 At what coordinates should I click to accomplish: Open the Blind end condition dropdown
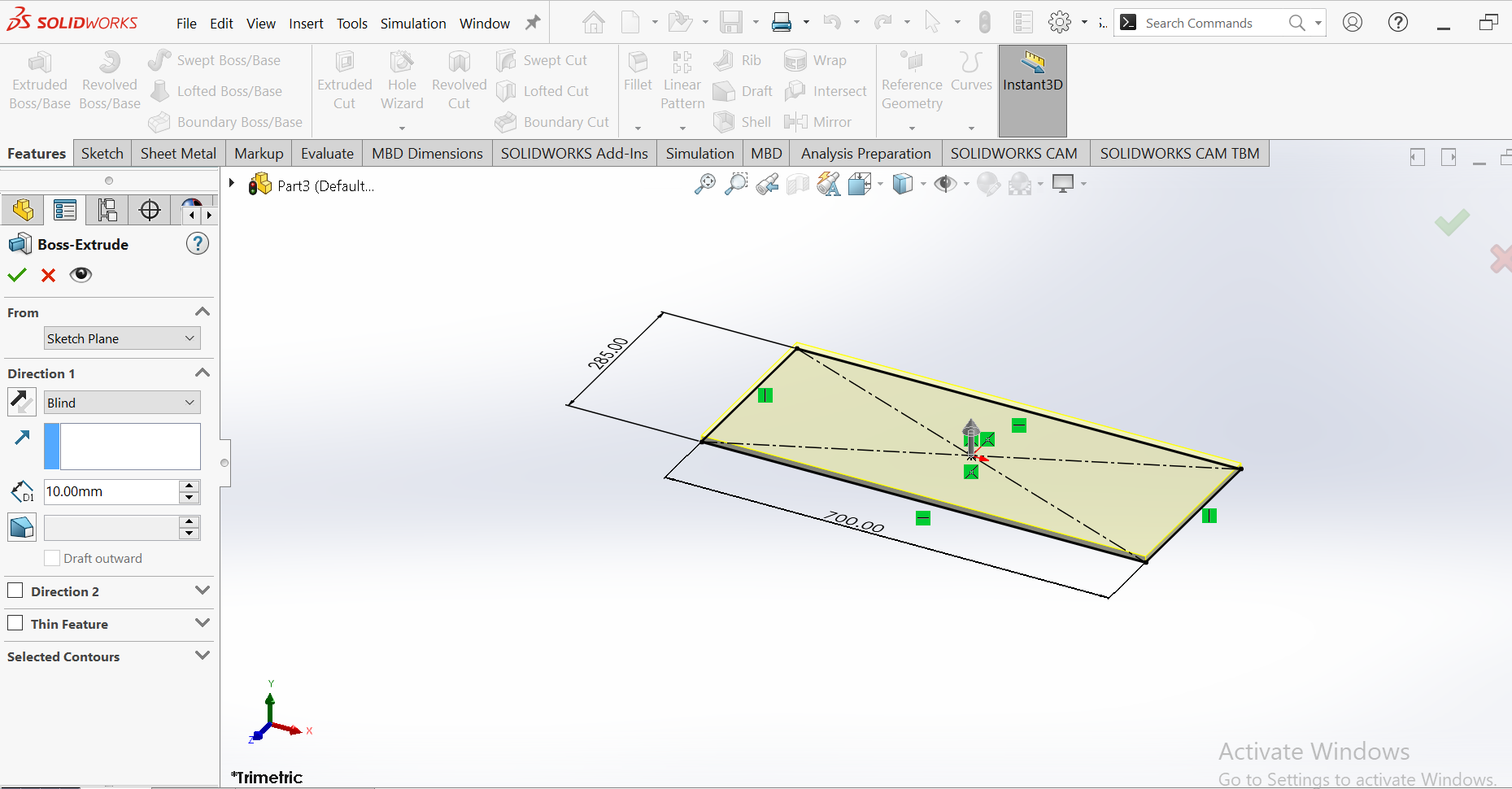(x=122, y=403)
